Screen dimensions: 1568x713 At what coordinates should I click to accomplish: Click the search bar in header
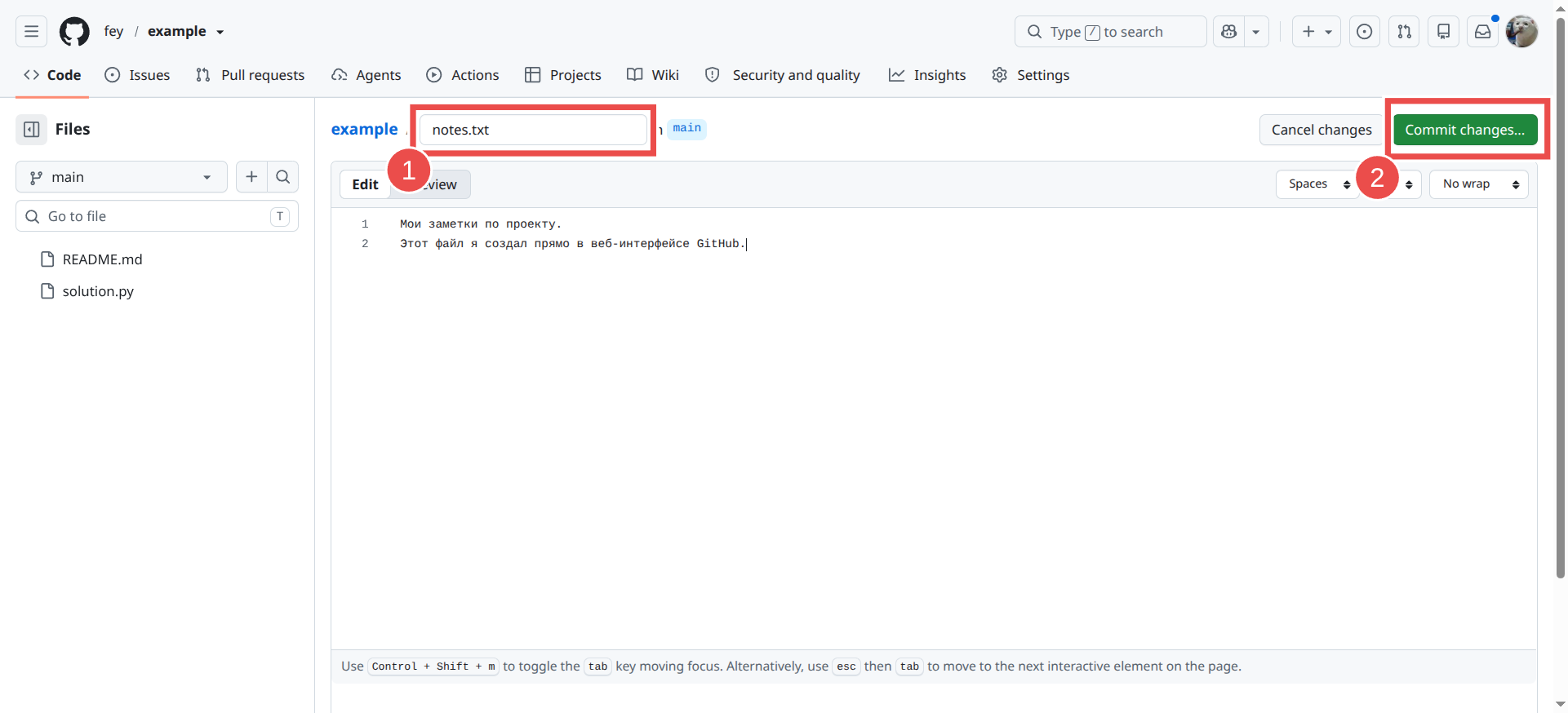coord(1110,32)
